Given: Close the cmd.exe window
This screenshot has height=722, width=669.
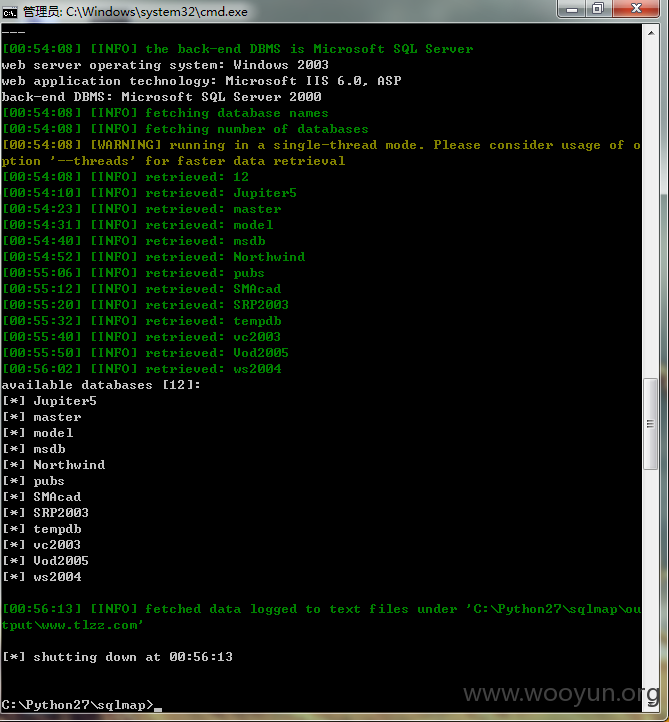Looking at the screenshot, I should point(636,9).
